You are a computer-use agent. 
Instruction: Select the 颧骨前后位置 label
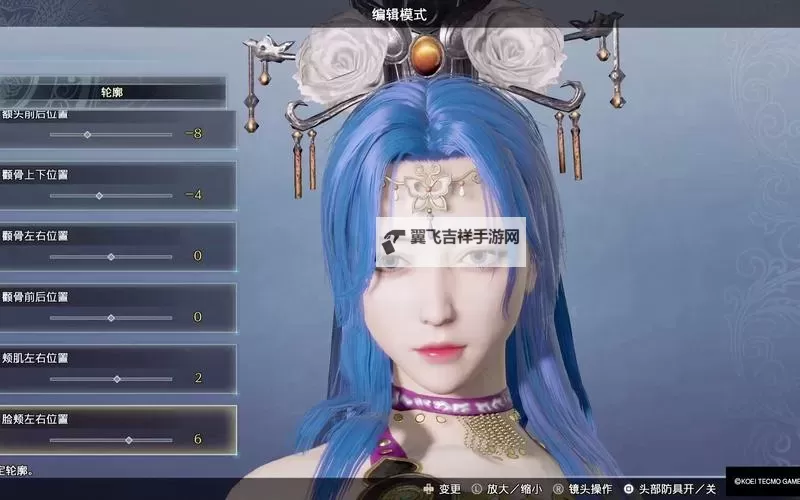click(35, 297)
